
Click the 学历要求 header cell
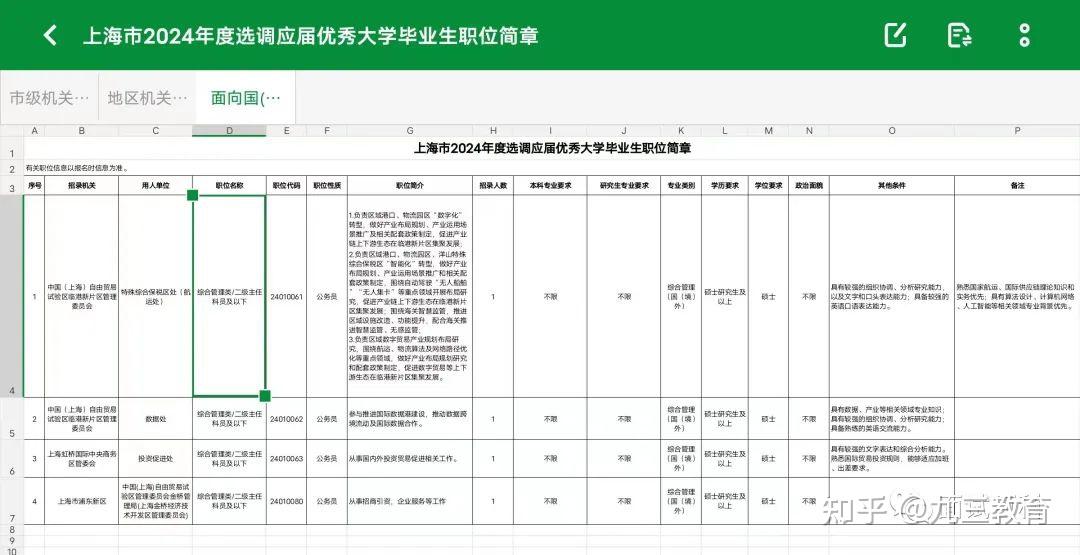[x=725, y=186]
